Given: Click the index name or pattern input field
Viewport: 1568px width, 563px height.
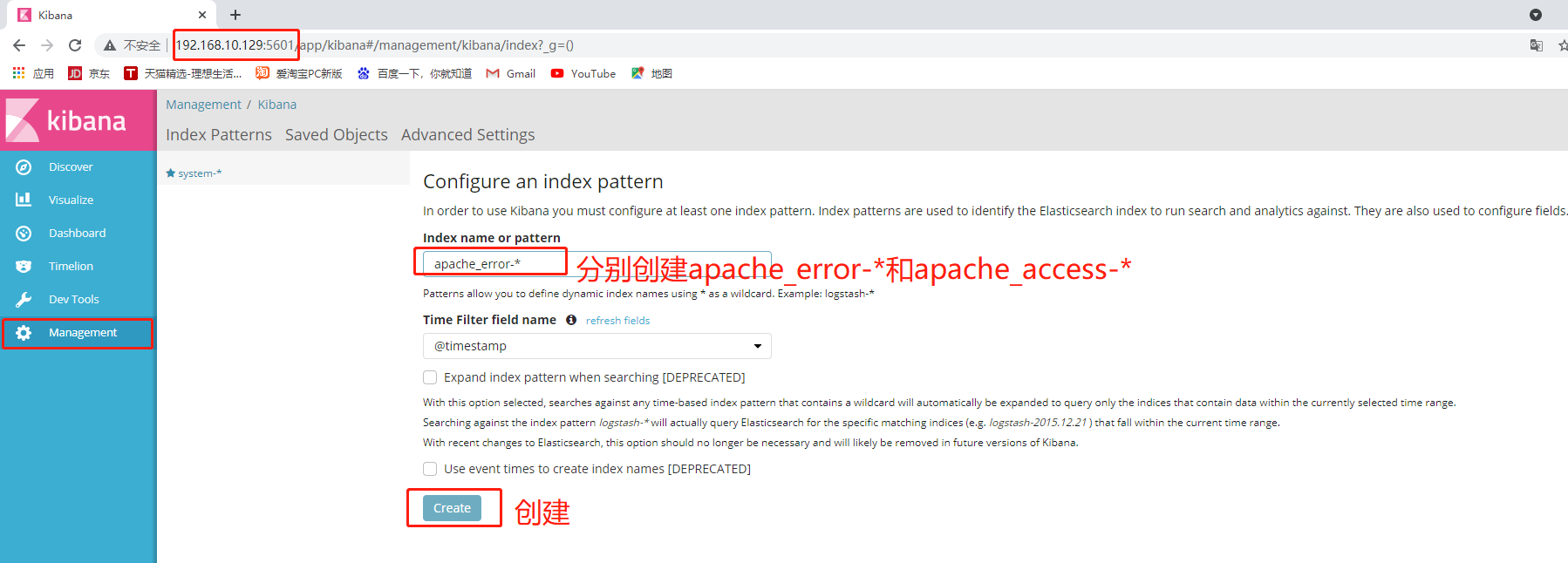Looking at the screenshot, I should click(x=597, y=263).
